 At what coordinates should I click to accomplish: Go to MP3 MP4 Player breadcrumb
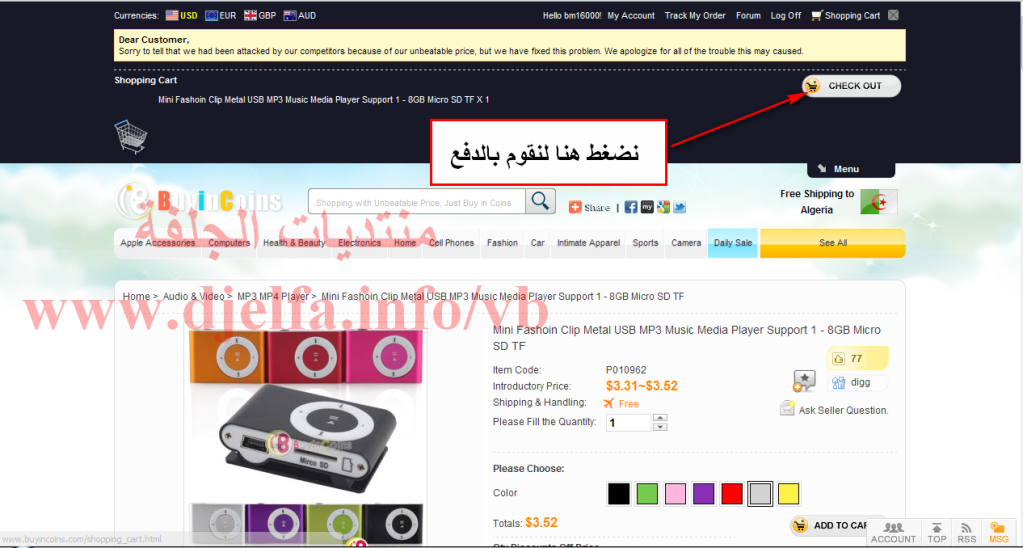point(273,296)
